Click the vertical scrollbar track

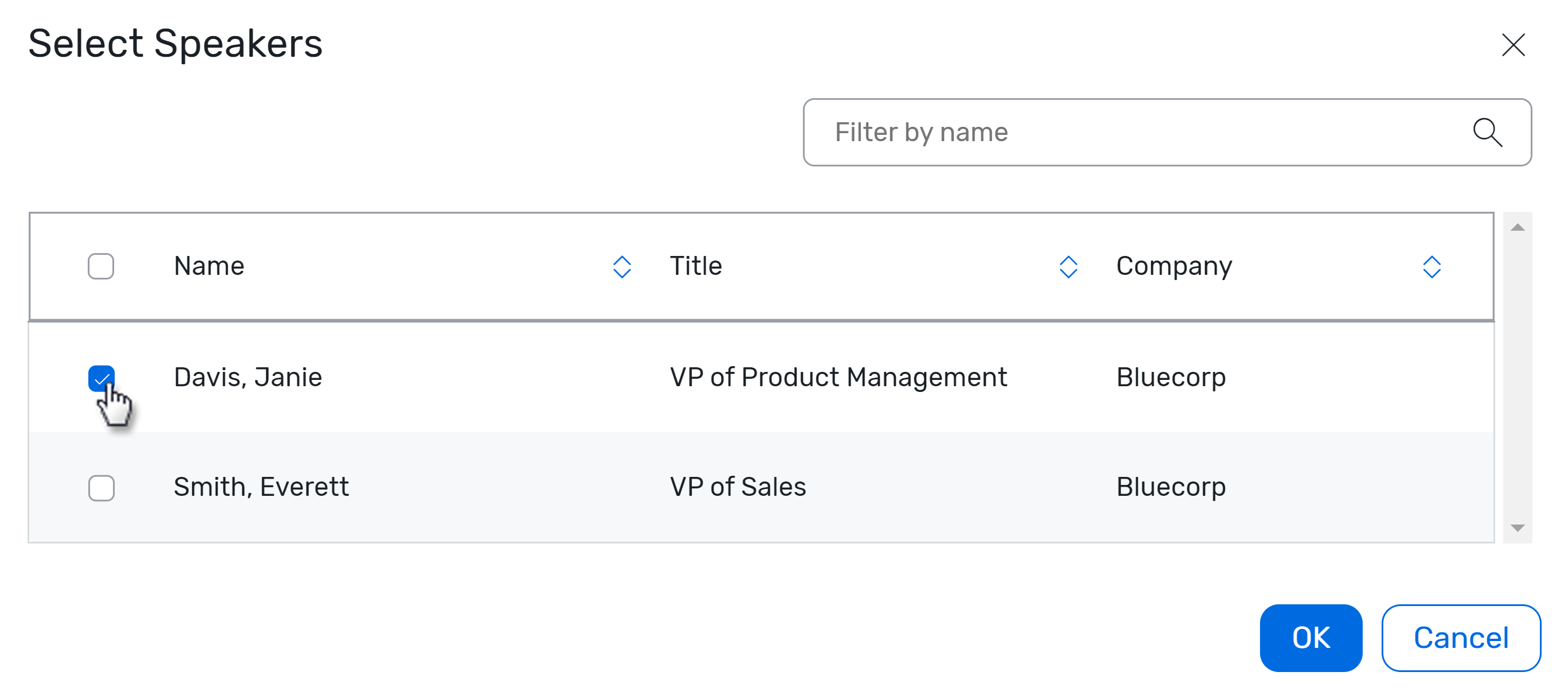tap(1517, 378)
